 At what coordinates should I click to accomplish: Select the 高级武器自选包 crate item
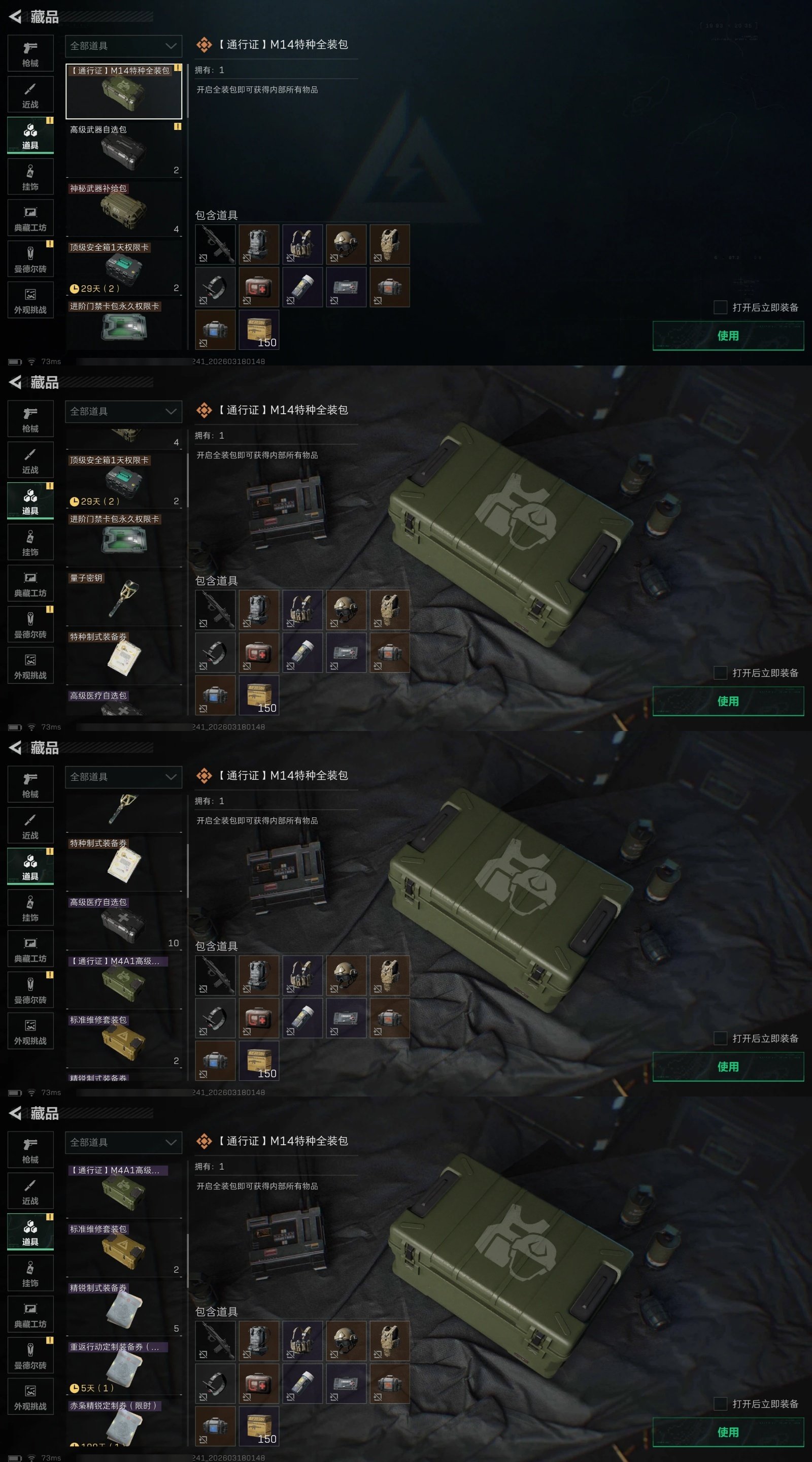click(x=124, y=150)
